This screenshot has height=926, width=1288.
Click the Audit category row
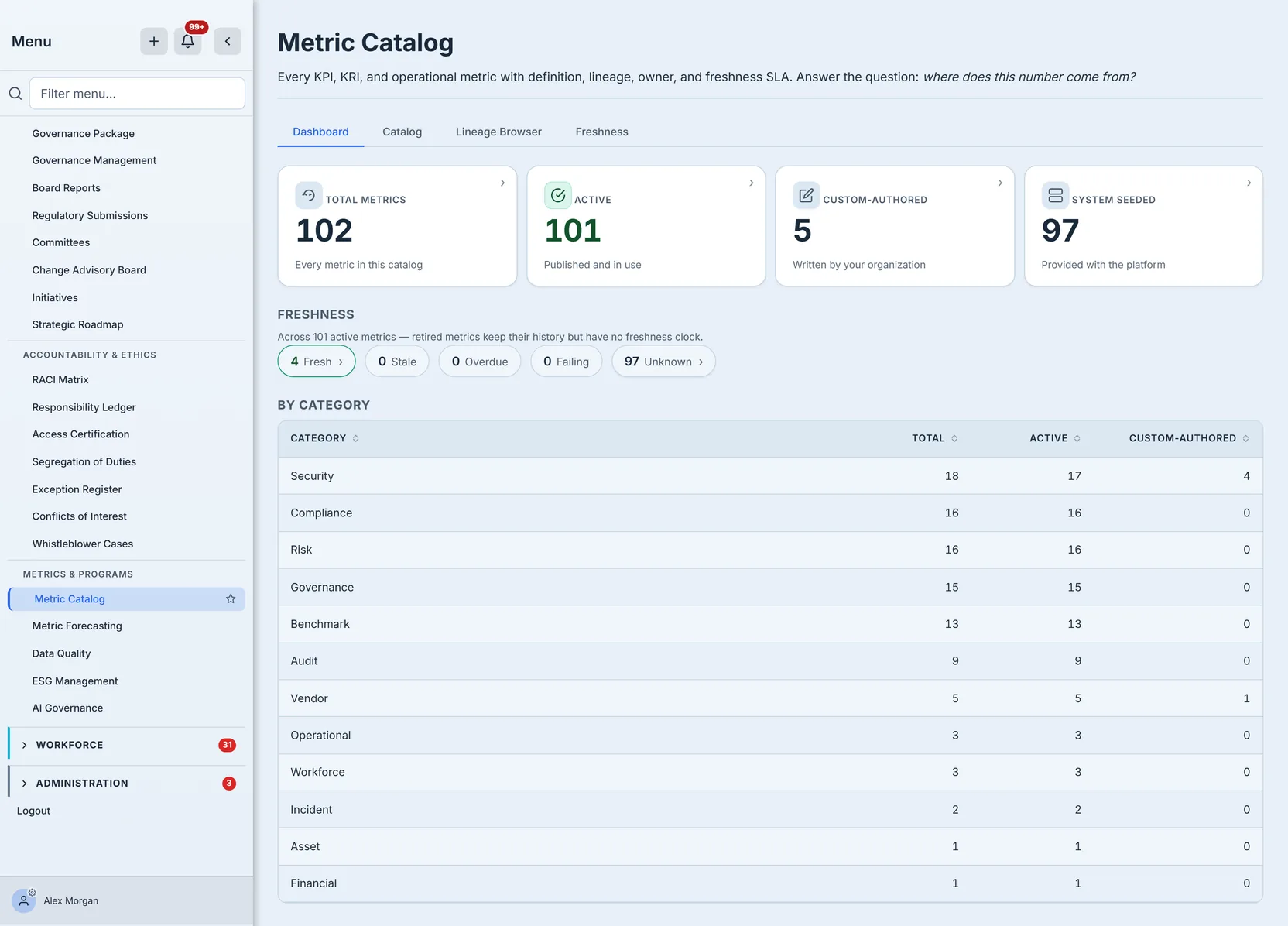click(770, 661)
